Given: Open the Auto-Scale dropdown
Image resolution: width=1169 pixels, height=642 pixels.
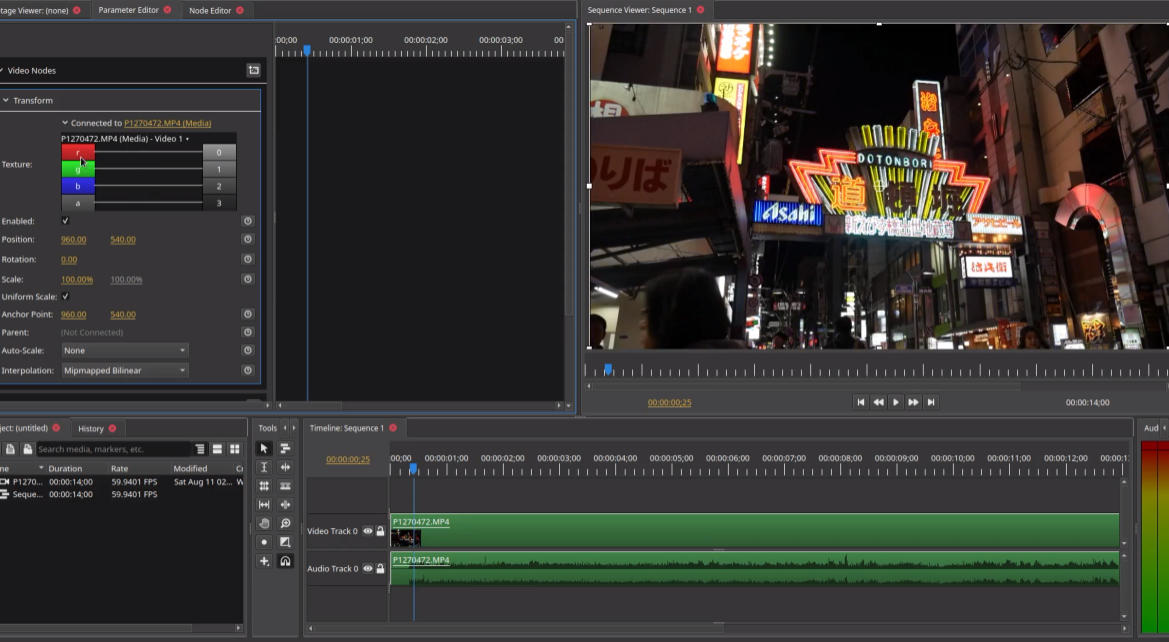Looking at the screenshot, I should pyautogui.click(x=124, y=350).
